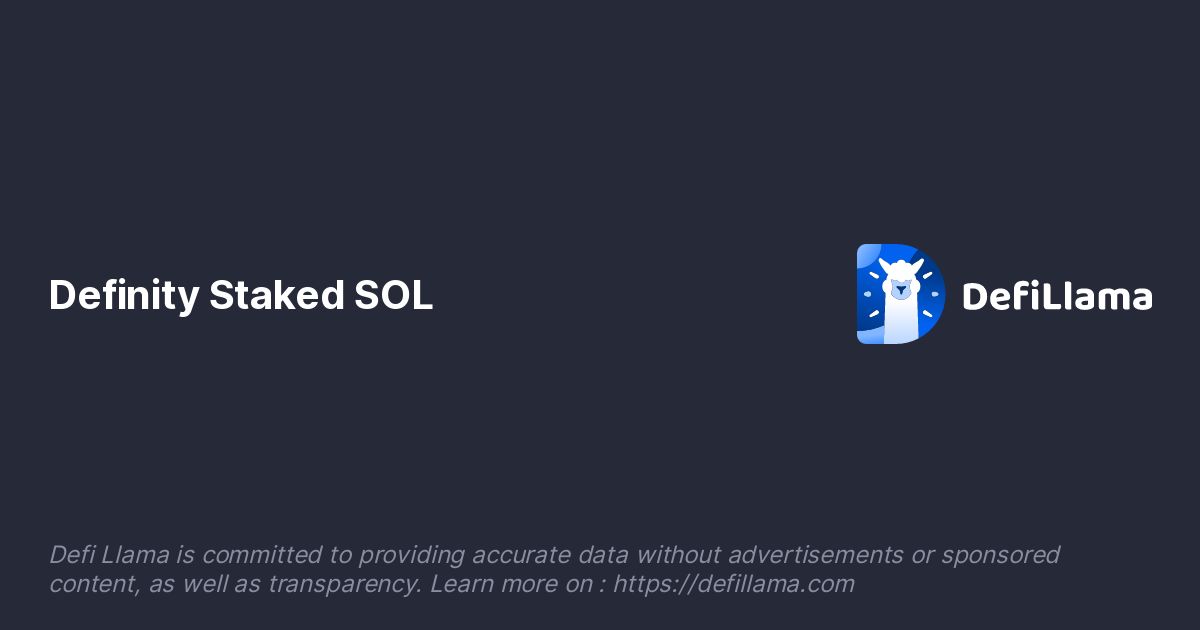Click the word "Staked" in the title

coord(276,296)
